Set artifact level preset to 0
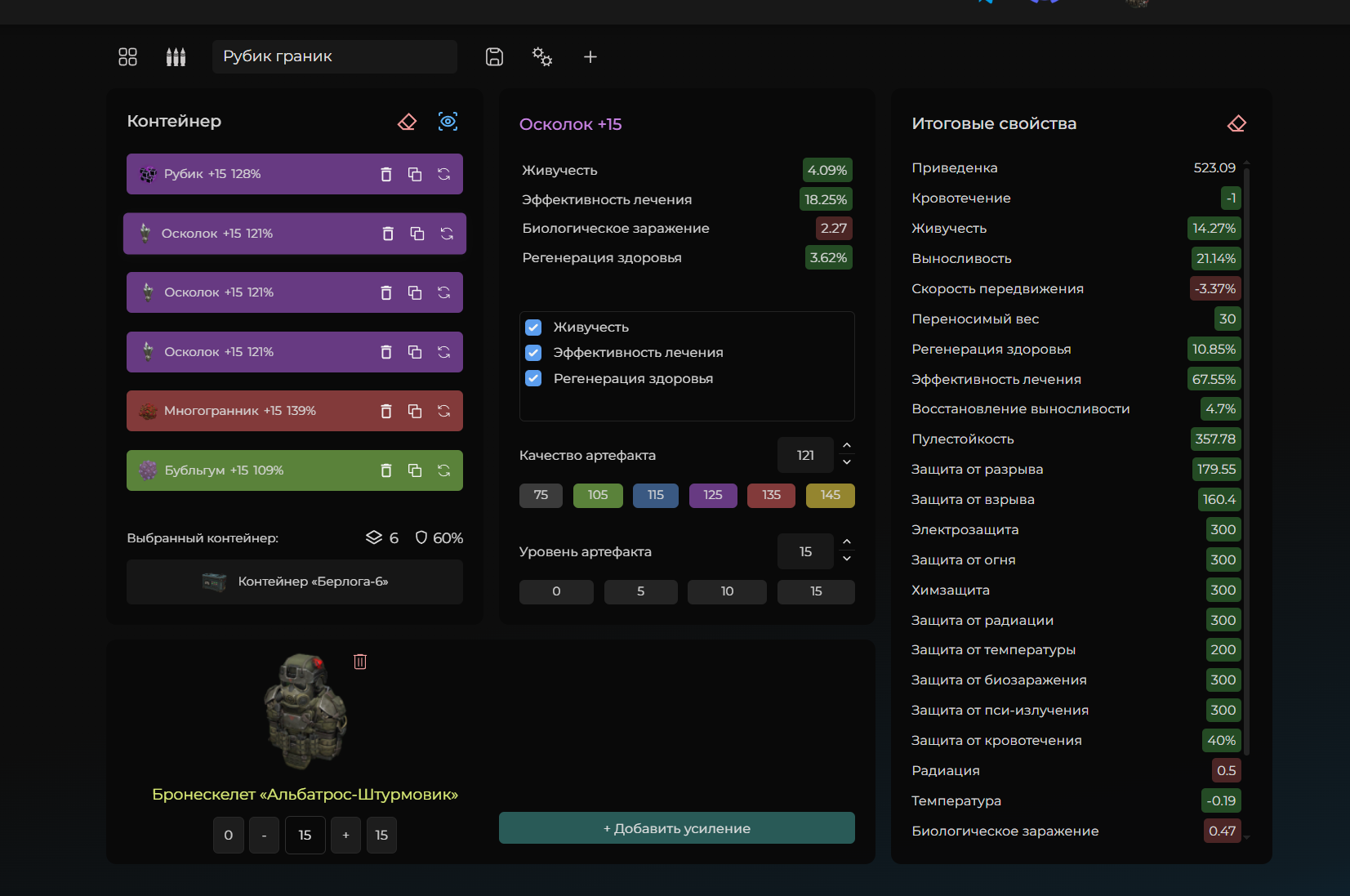This screenshot has height=896, width=1350. 556,591
